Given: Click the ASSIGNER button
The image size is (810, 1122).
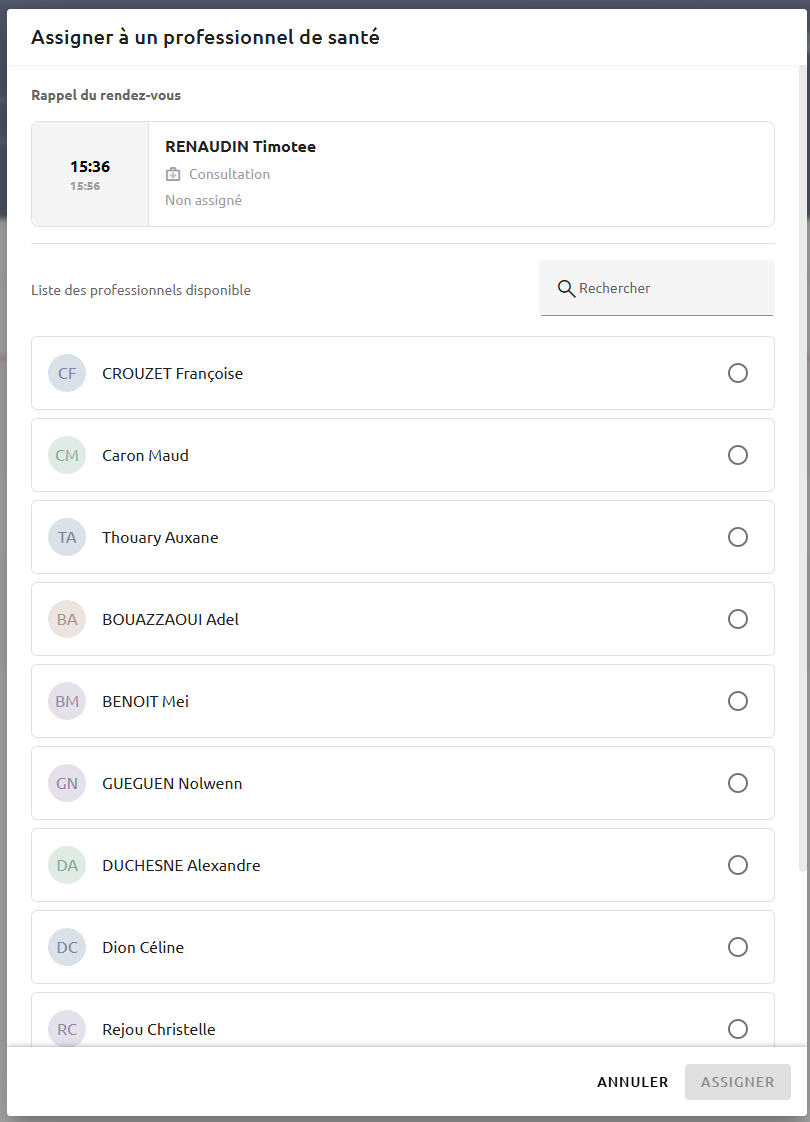Looking at the screenshot, I should [x=738, y=1082].
